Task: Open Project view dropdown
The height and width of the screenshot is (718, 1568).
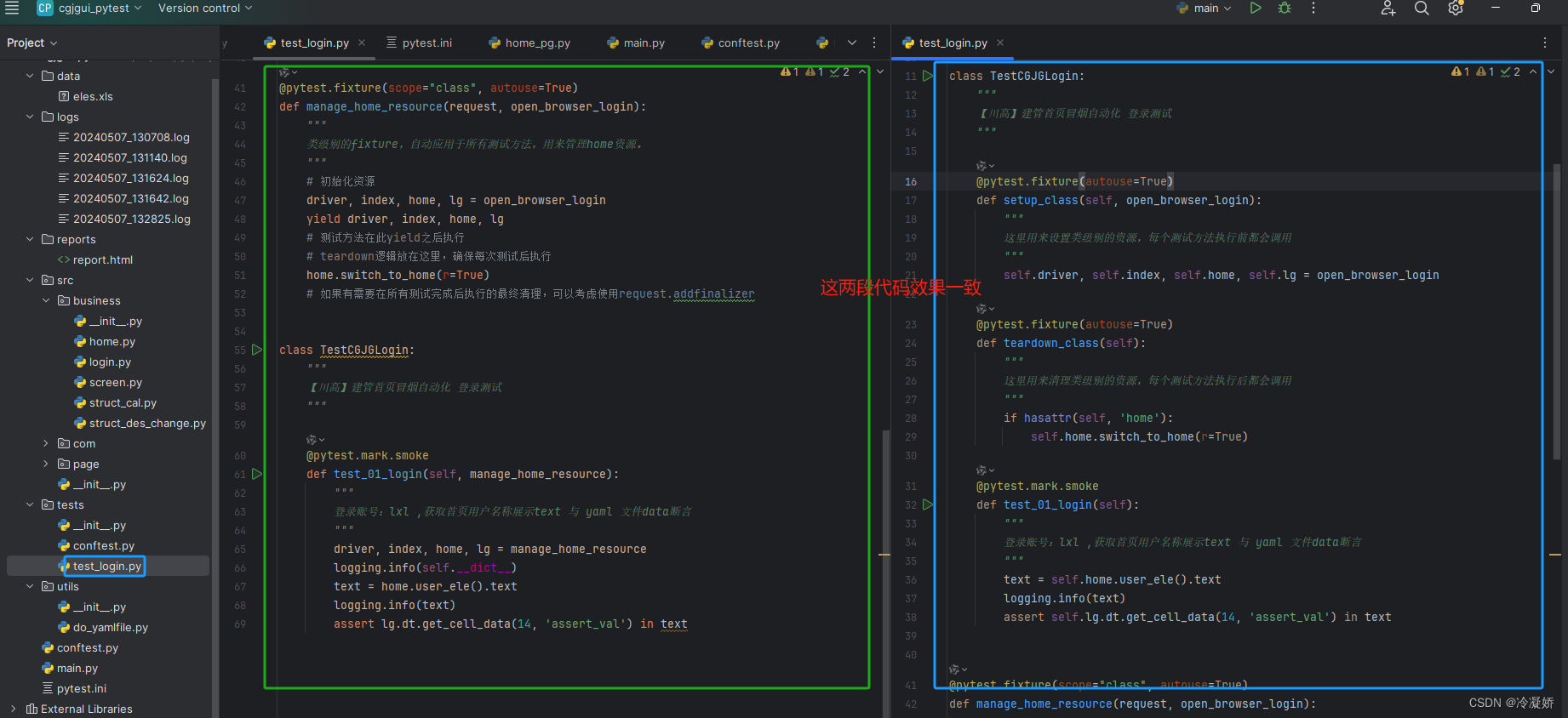Action: coord(32,43)
